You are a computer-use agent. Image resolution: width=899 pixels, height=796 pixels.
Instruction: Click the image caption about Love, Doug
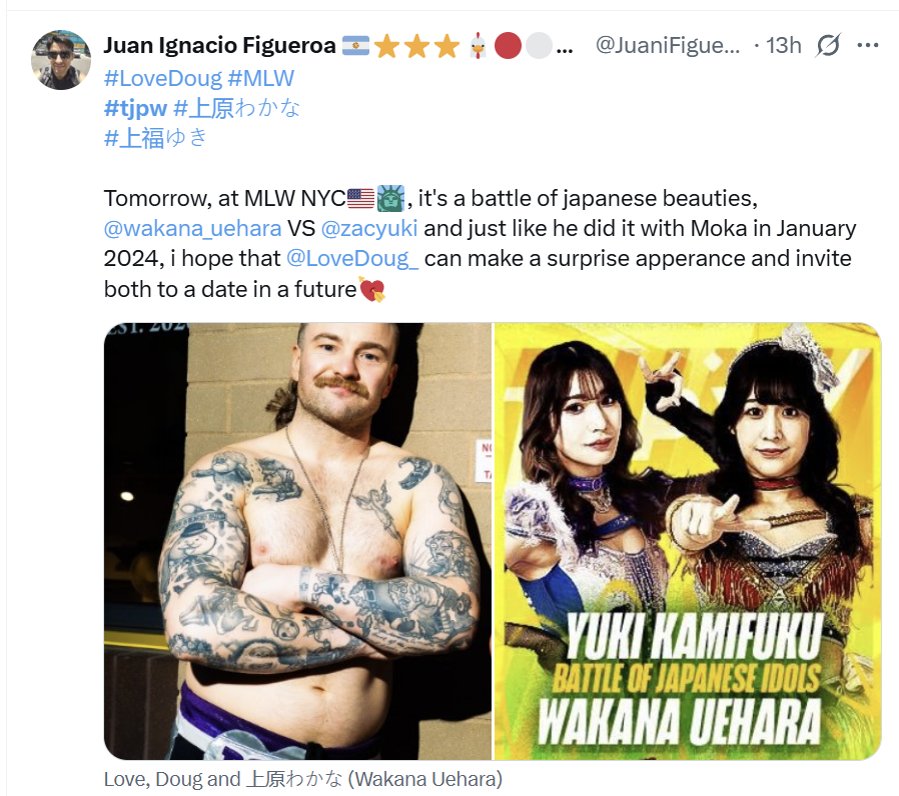[x=303, y=779]
